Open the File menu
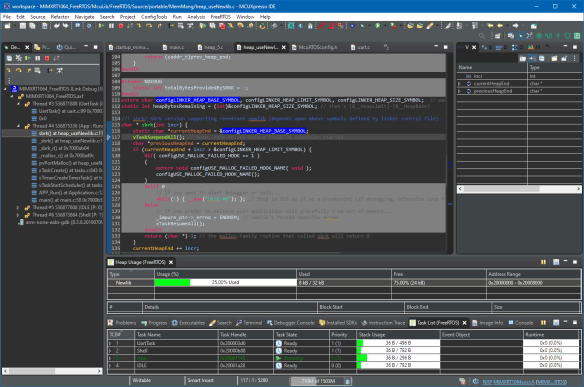The width and height of the screenshot is (584, 387). [7, 17]
